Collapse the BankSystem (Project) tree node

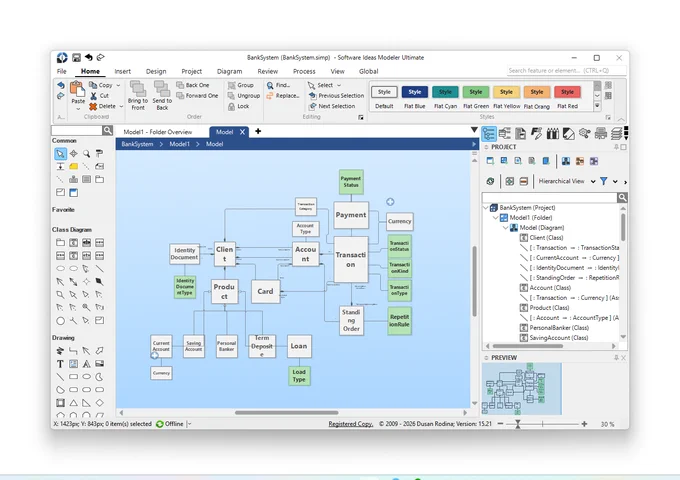[x=486, y=208]
